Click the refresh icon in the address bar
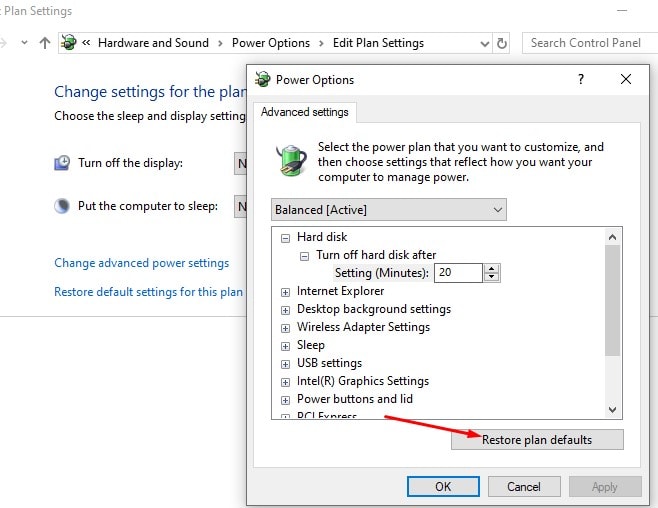The image size is (658, 508). (x=501, y=43)
